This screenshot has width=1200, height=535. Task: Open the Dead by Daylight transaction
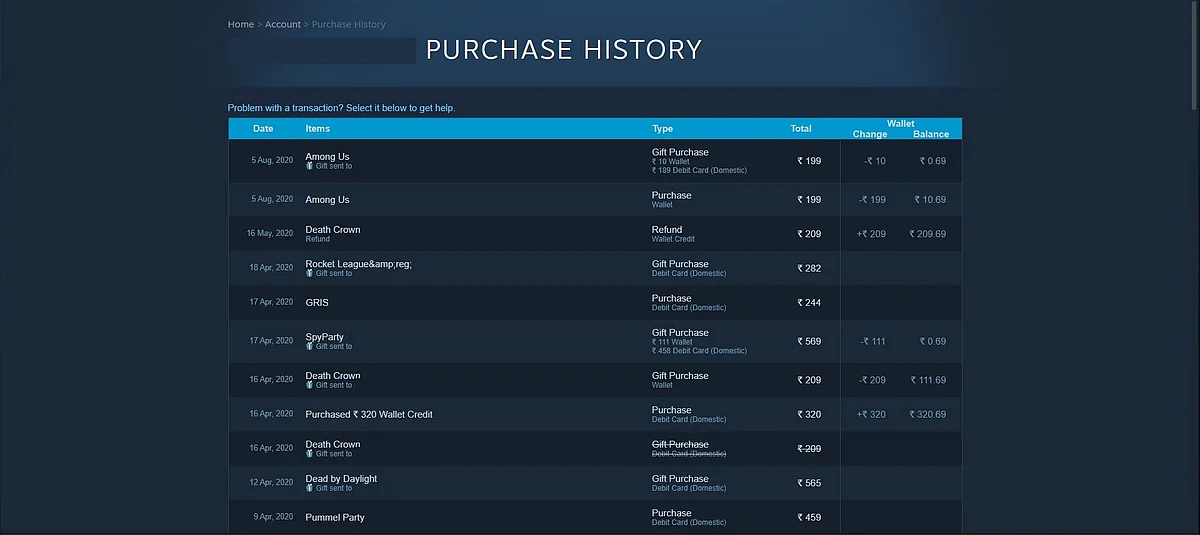point(595,483)
